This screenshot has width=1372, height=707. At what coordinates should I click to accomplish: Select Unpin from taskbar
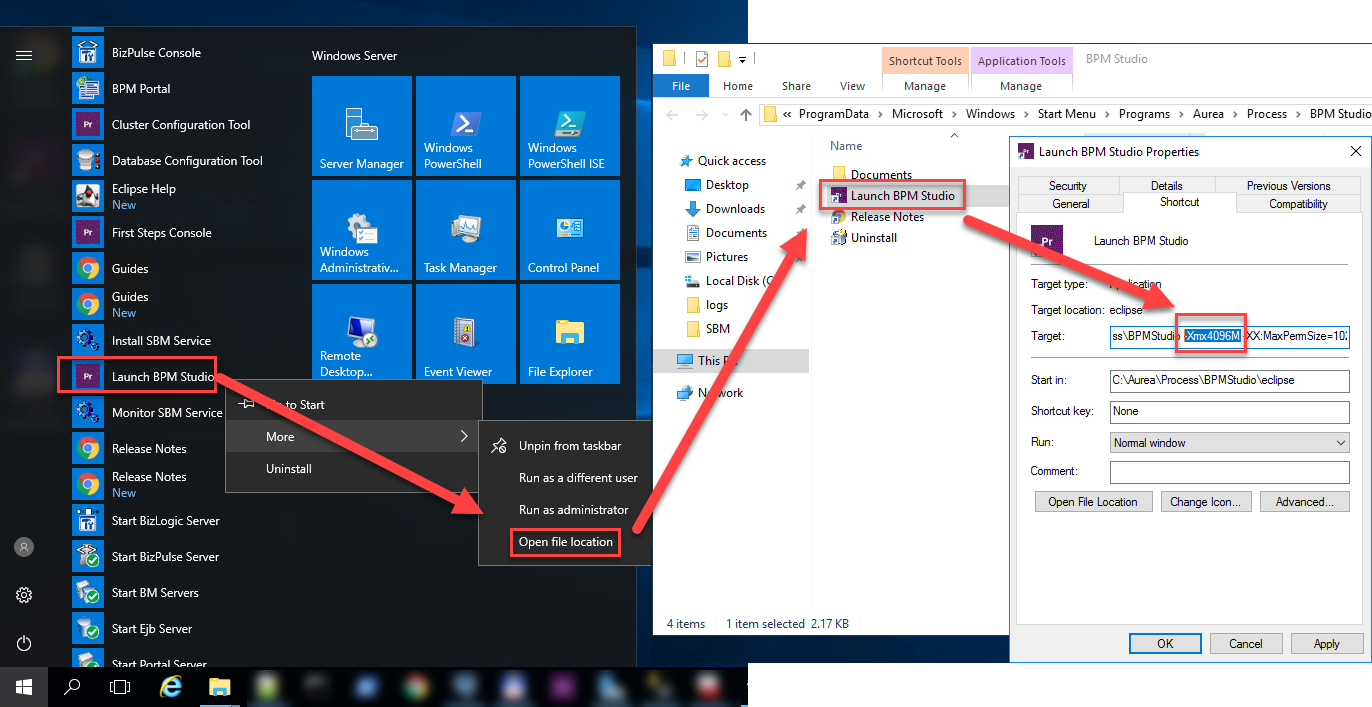point(565,446)
